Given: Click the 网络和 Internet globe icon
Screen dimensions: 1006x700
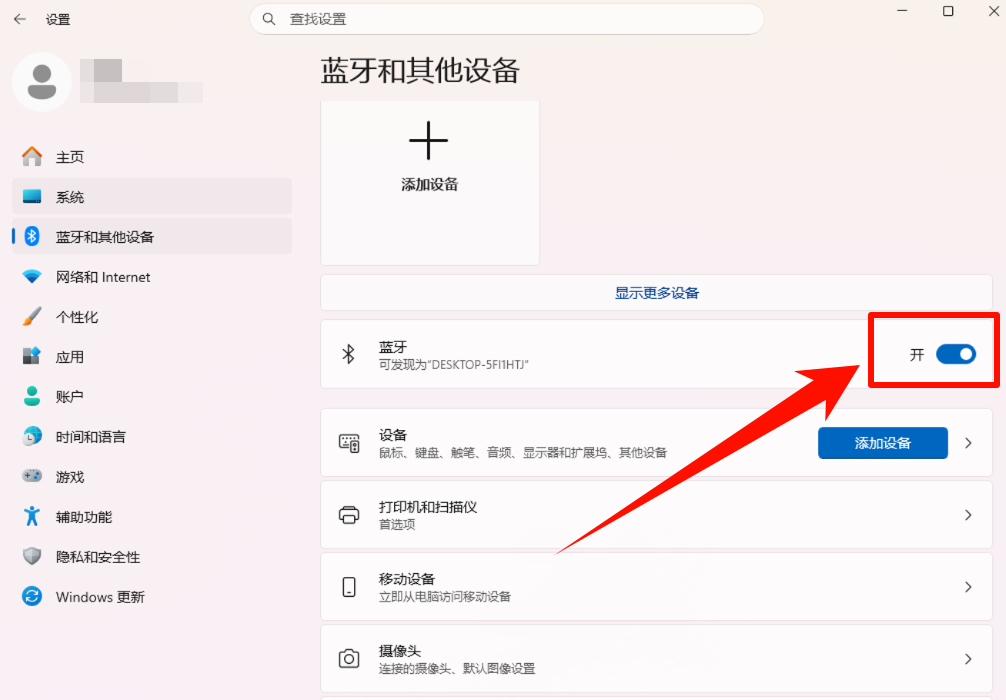Looking at the screenshot, I should (x=30, y=276).
